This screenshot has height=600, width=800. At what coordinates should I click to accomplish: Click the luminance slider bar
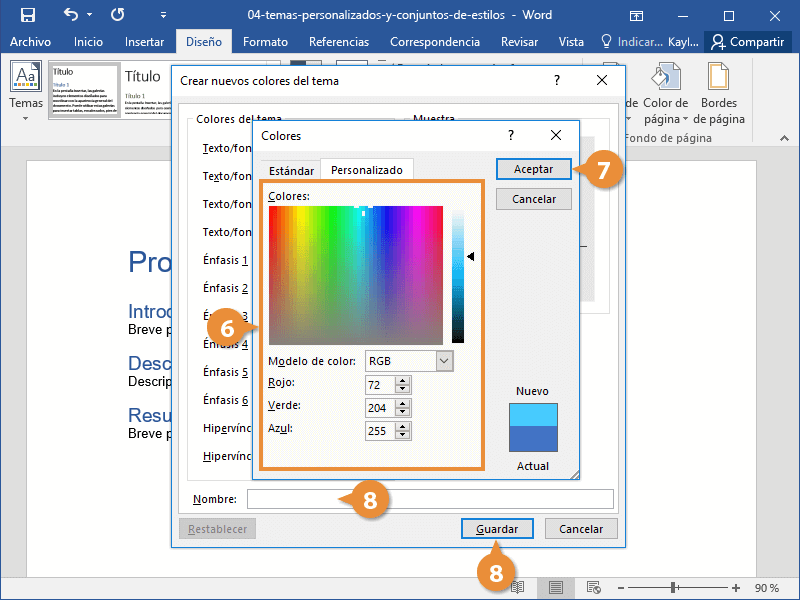click(x=458, y=276)
